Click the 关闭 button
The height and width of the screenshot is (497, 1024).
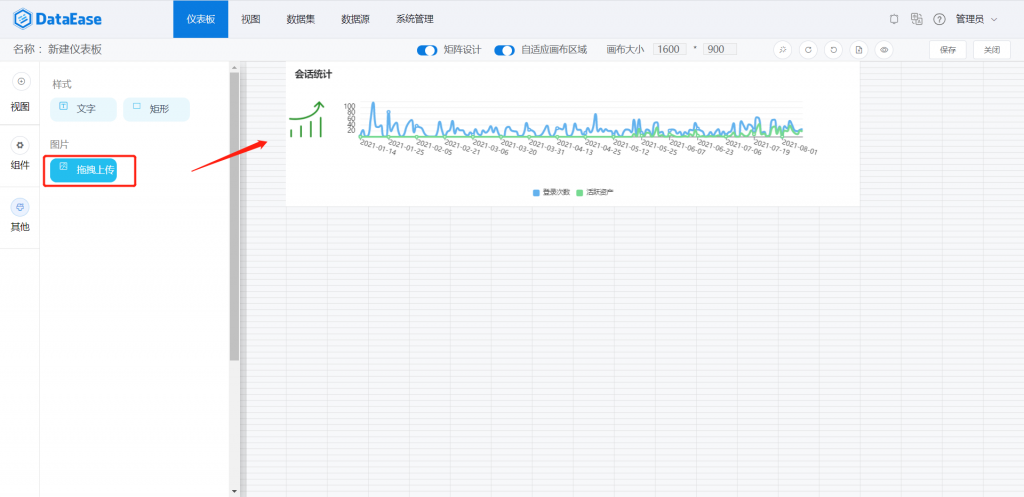(x=992, y=50)
